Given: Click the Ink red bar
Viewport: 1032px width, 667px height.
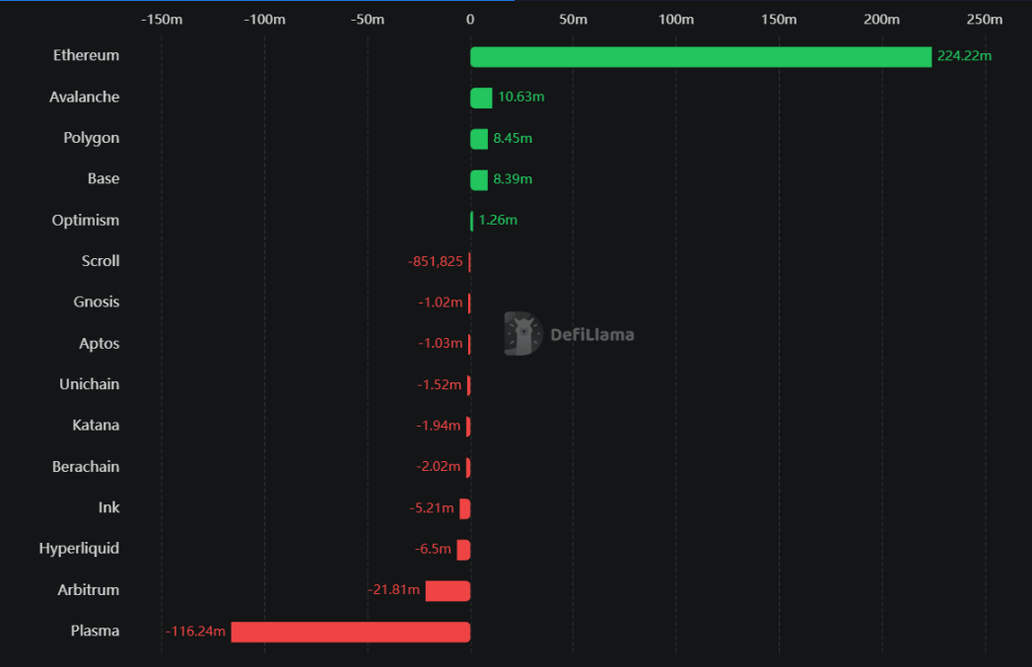Looking at the screenshot, I should click(465, 509).
